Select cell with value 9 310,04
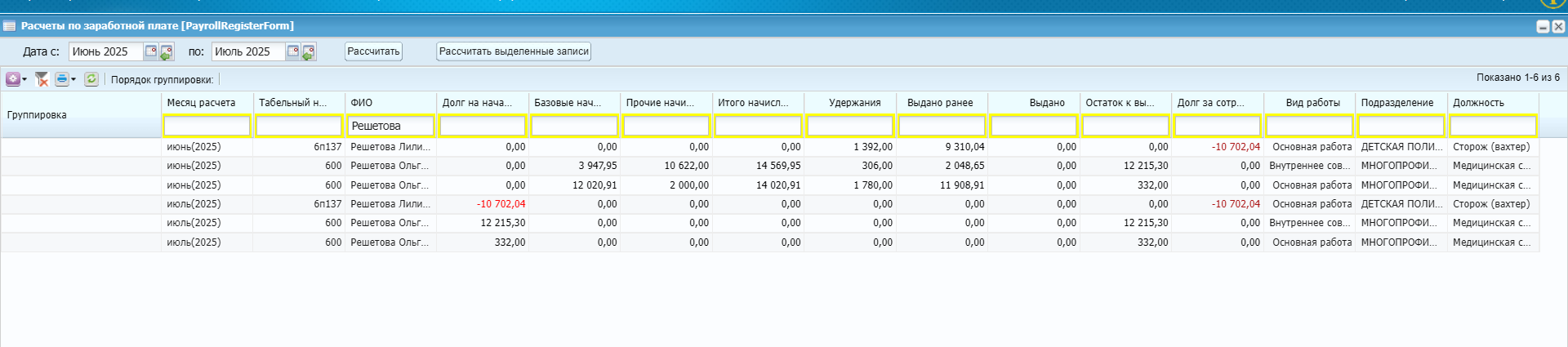This screenshot has height=347, width=1568. pos(942,147)
